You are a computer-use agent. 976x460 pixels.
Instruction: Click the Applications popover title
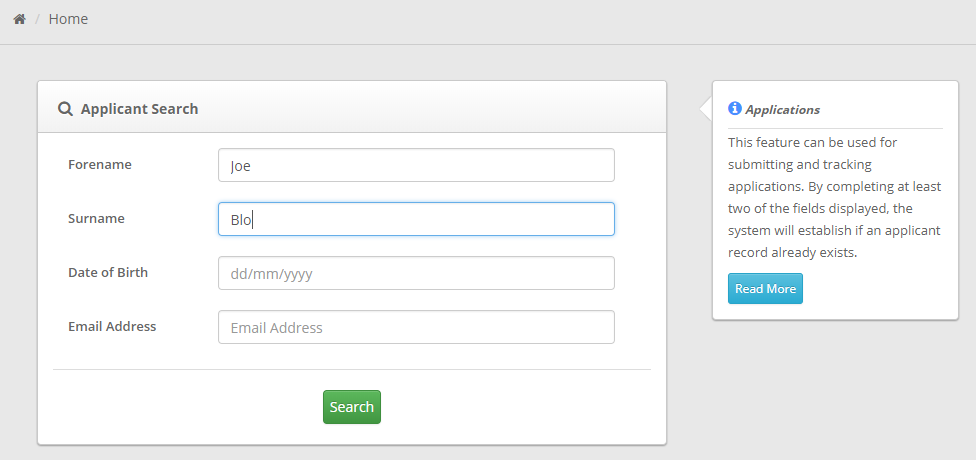click(782, 110)
